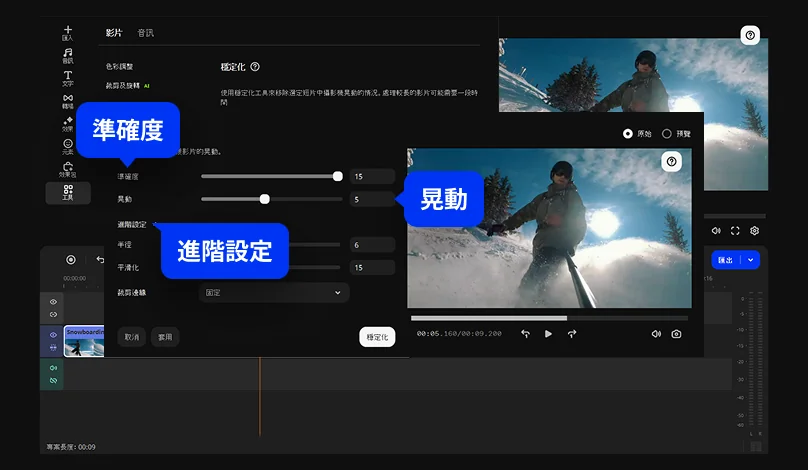808x470 pixels.
Task: Click the orange playhead line in timeline
Action: click(x=260, y=397)
